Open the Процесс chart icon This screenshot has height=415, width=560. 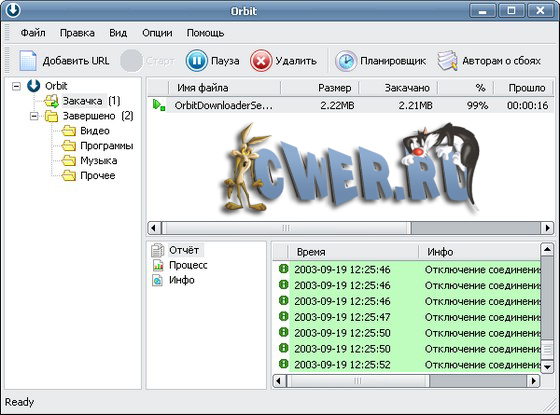158,265
